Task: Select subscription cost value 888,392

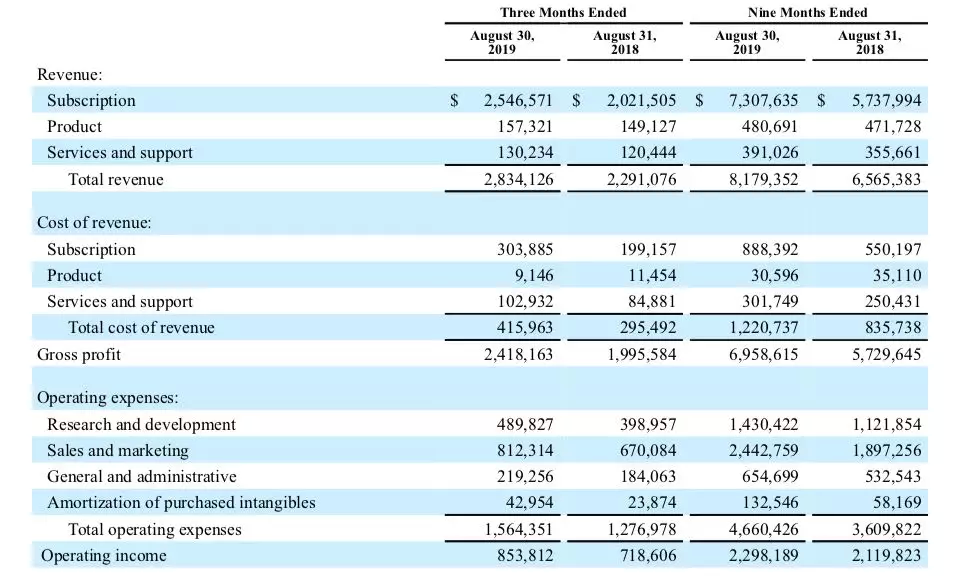Action: (x=770, y=250)
